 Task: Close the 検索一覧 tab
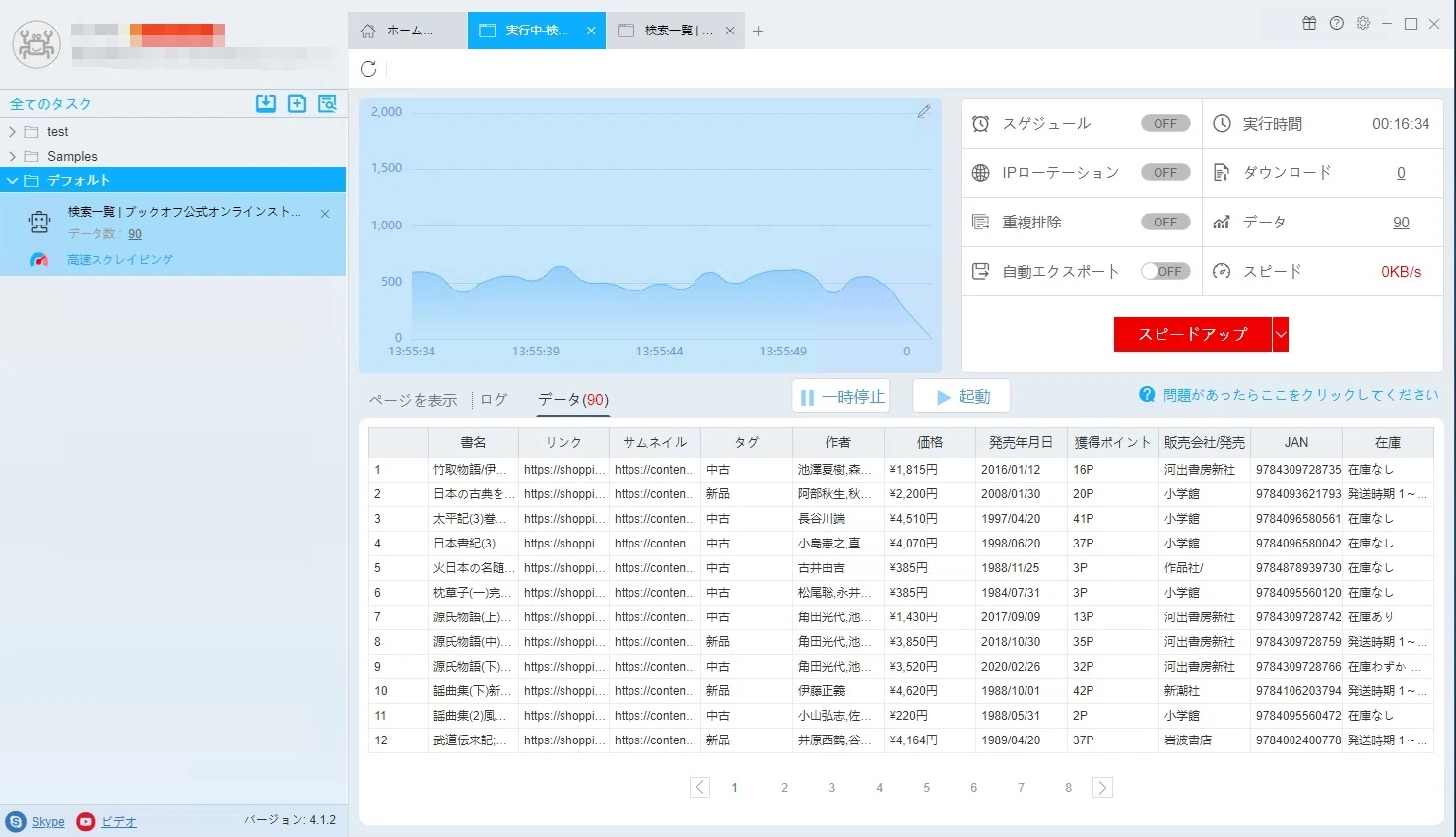coord(730,31)
